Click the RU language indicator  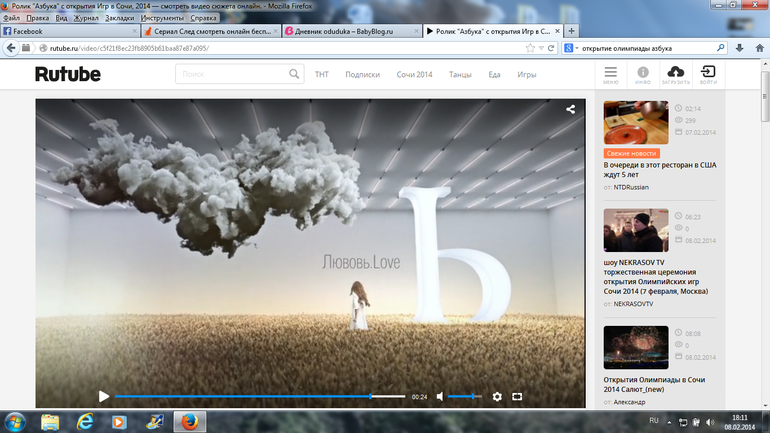654,421
